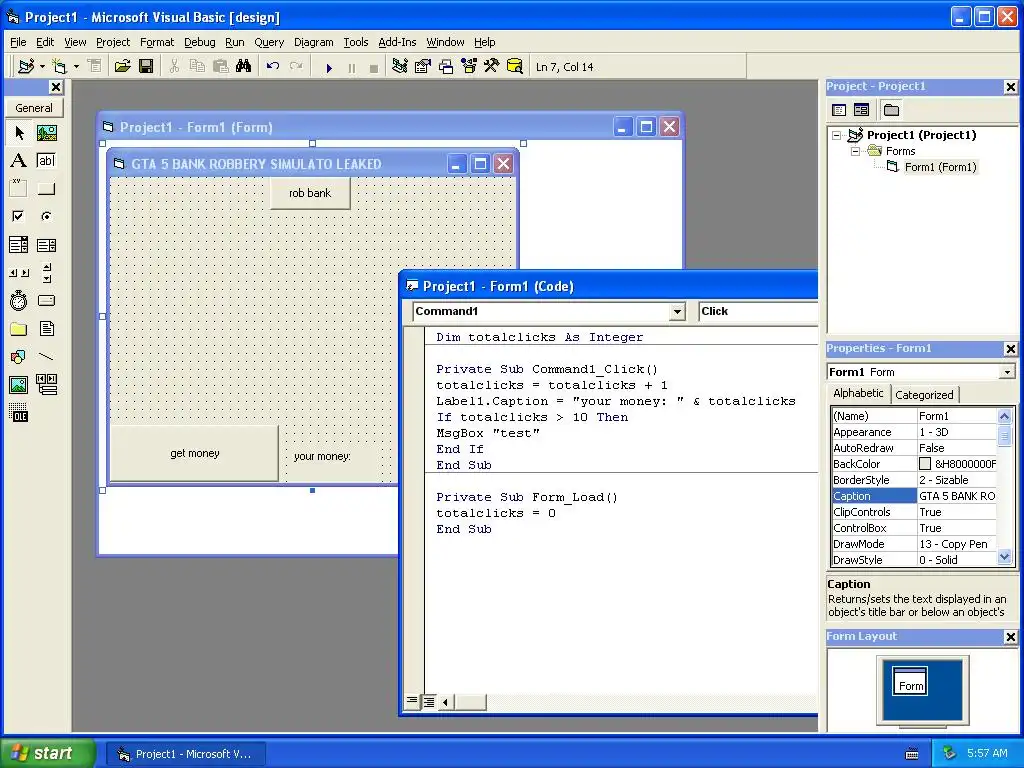The height and width of the screenshot is (768, 1024).
Task: Click the rob bank button on form
Action: 310,193
